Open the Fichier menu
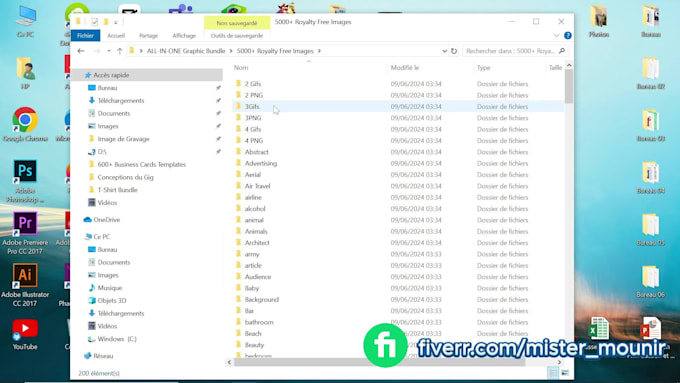Viewport: 680px width, 383px height. pos(85,36)
